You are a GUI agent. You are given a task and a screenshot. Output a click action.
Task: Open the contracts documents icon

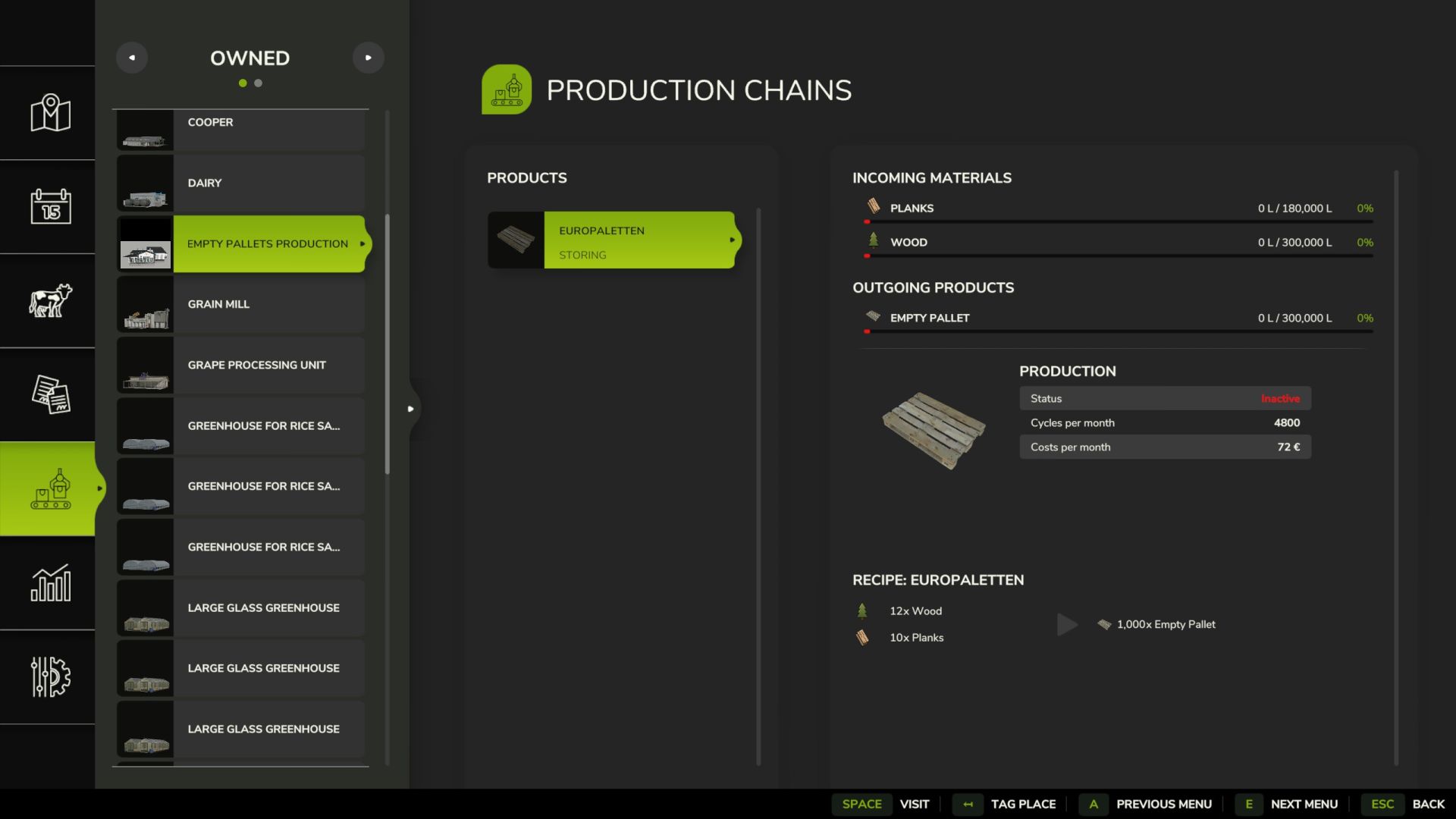pos(50,394)
